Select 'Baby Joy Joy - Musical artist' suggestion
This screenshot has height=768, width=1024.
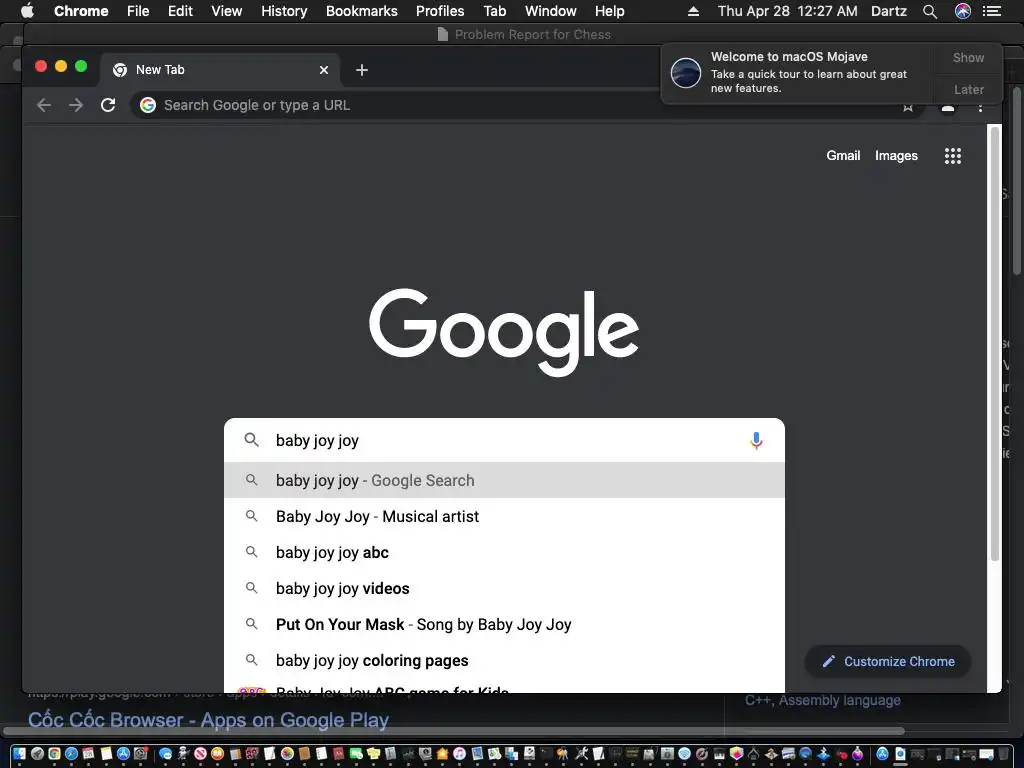[504, 516]
